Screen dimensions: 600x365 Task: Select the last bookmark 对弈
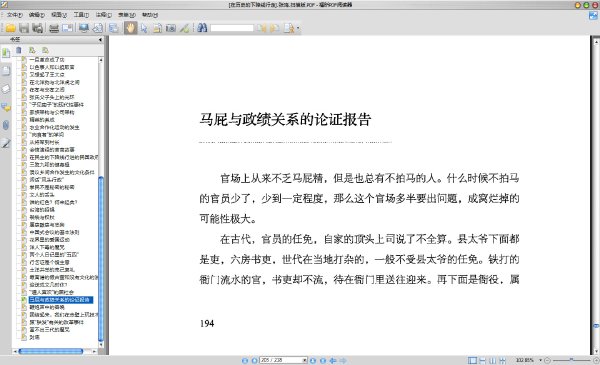point(34,337)
